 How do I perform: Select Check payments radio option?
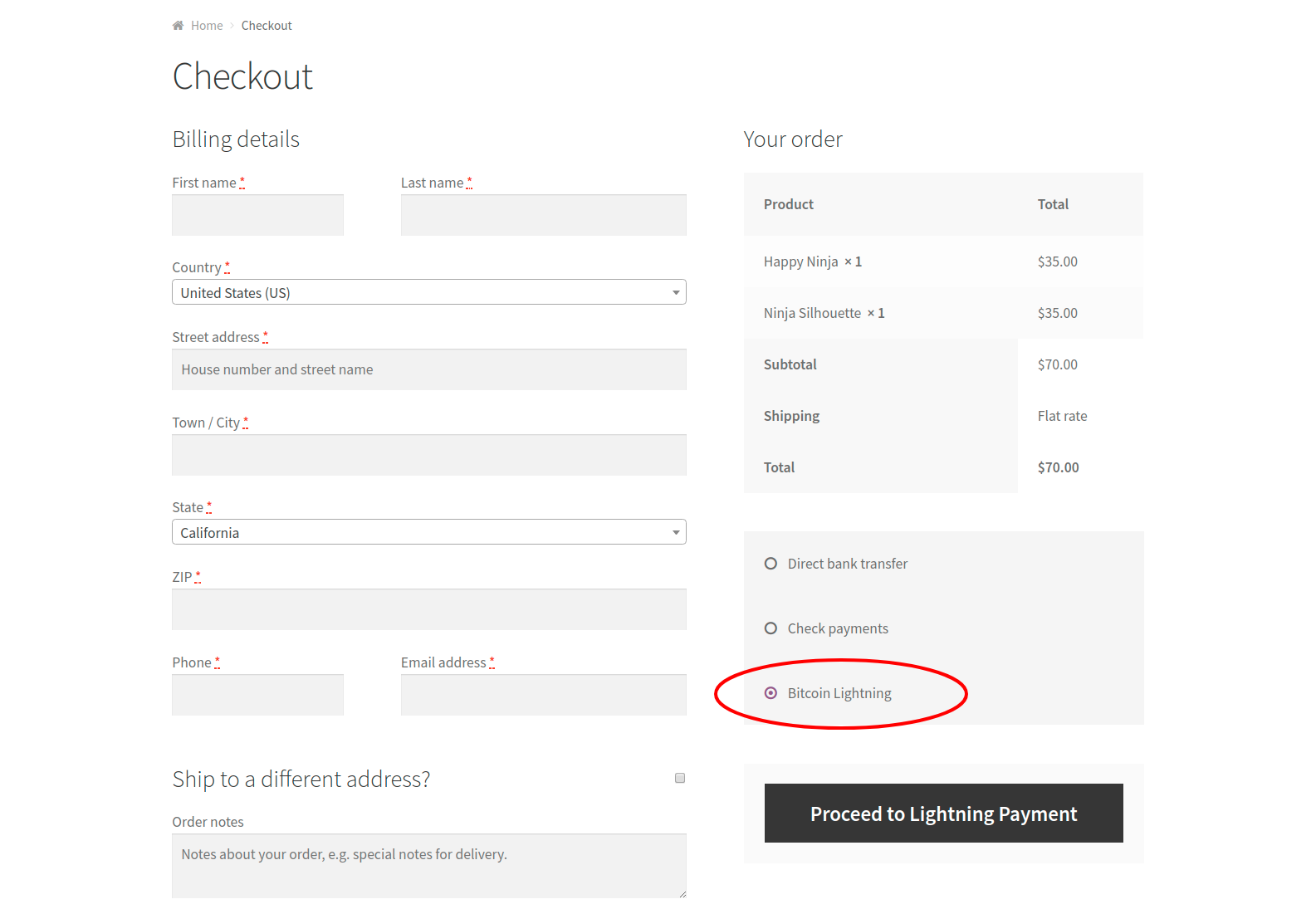(x=771, y=628)
